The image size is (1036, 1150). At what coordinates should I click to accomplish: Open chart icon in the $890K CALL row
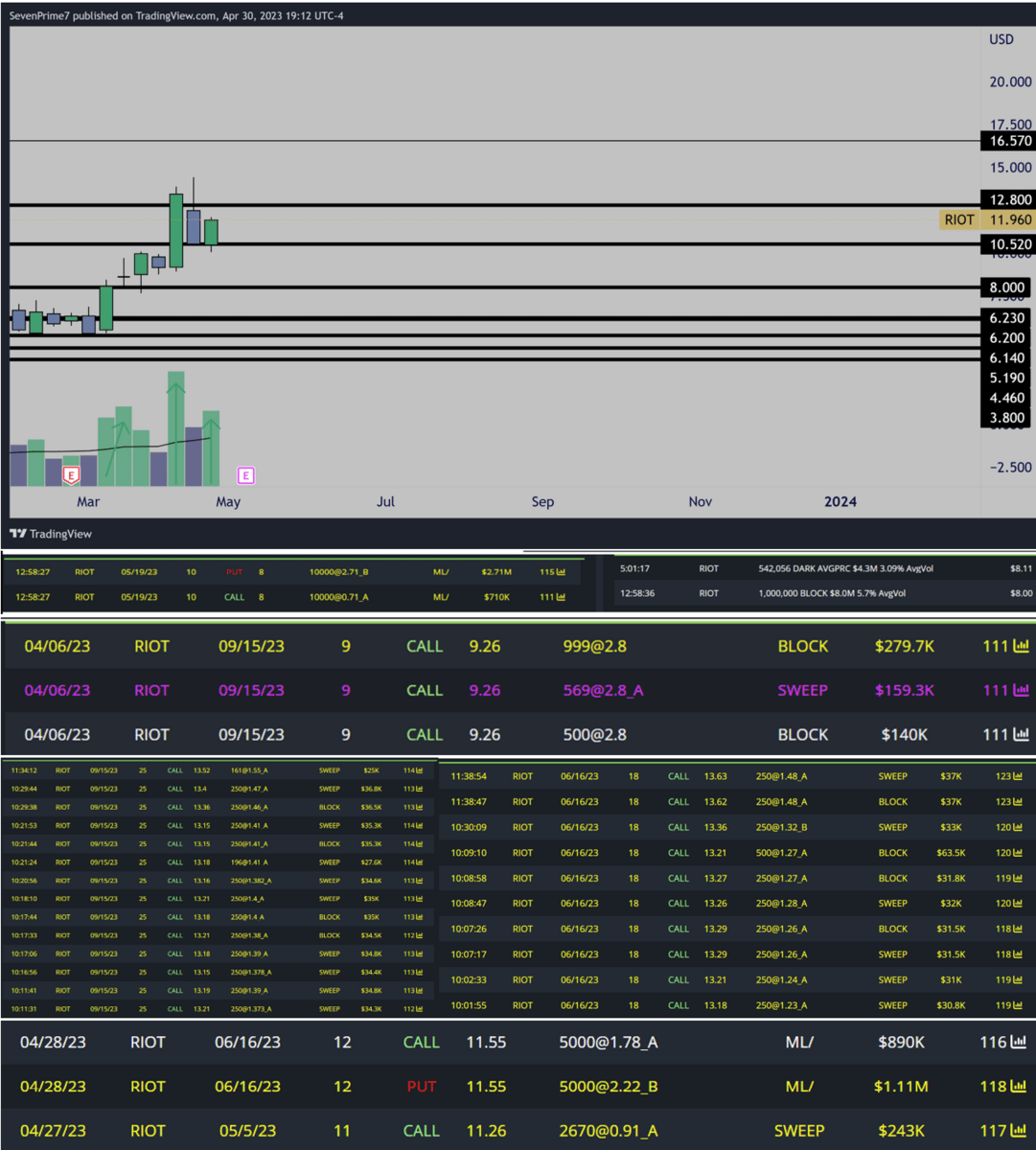(x=1019, y=1042)
